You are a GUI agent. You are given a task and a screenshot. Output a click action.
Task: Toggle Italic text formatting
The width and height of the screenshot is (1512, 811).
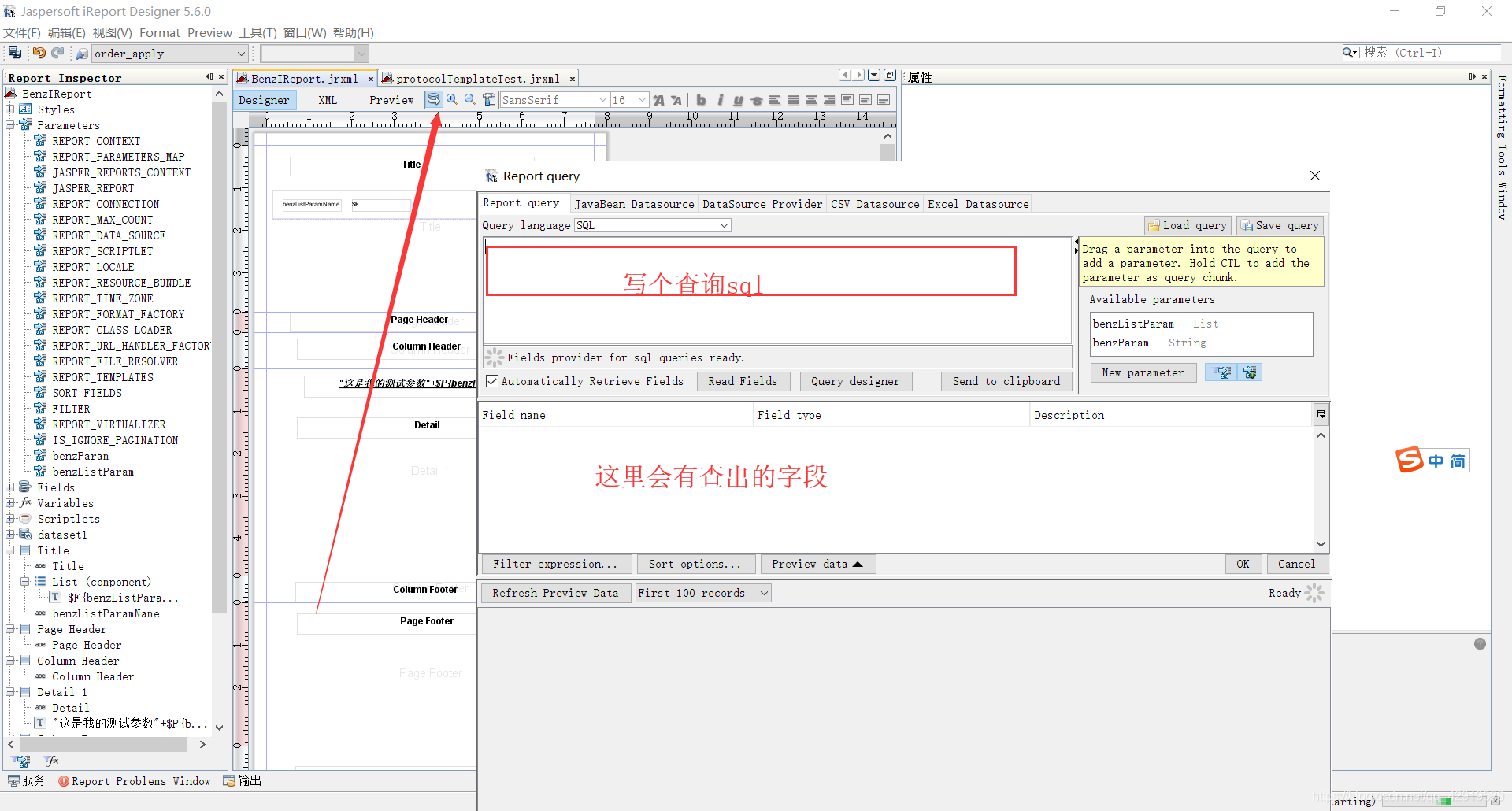click(720, 100)
